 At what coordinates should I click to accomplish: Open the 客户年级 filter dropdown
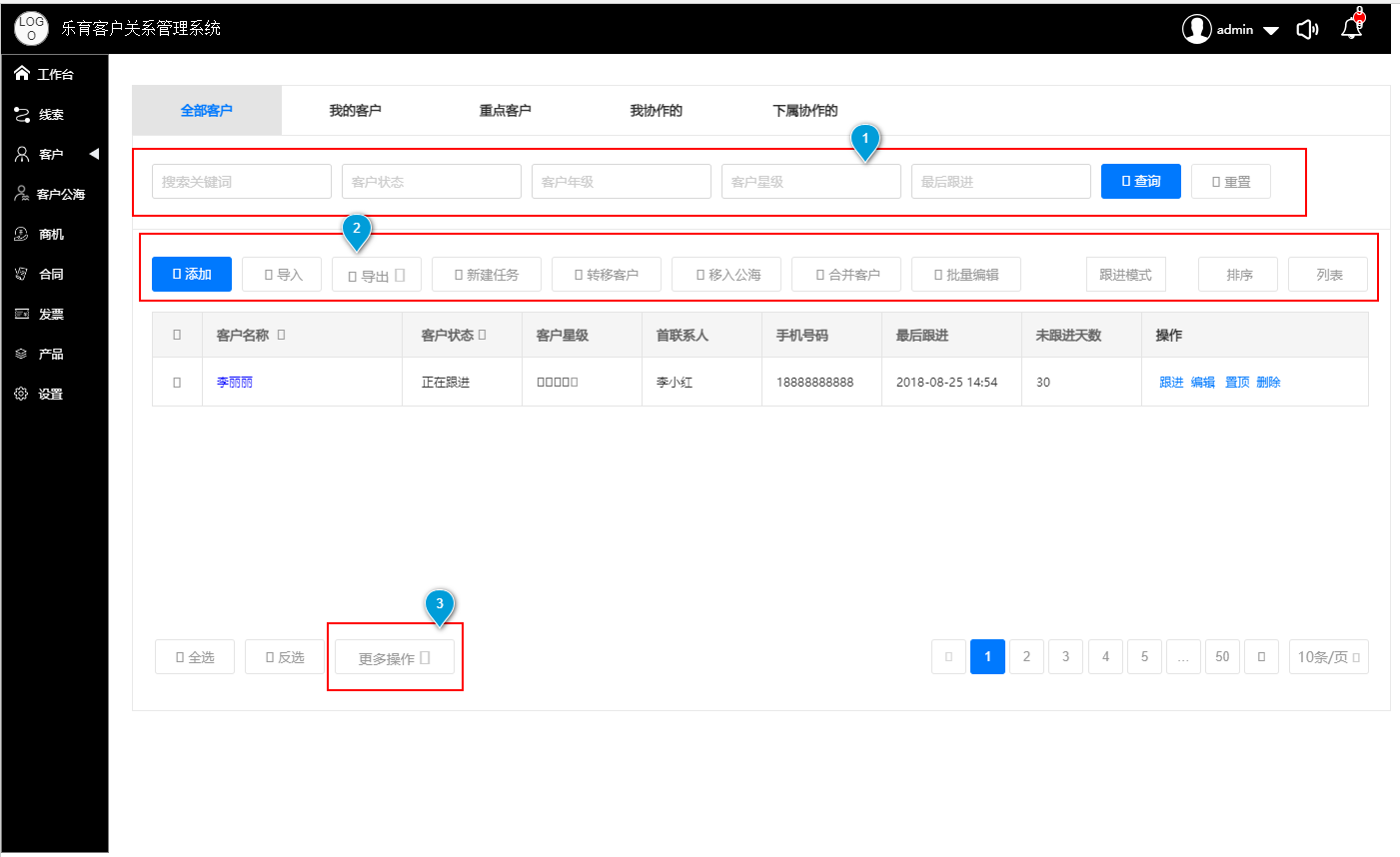click(x=622, y=182)
